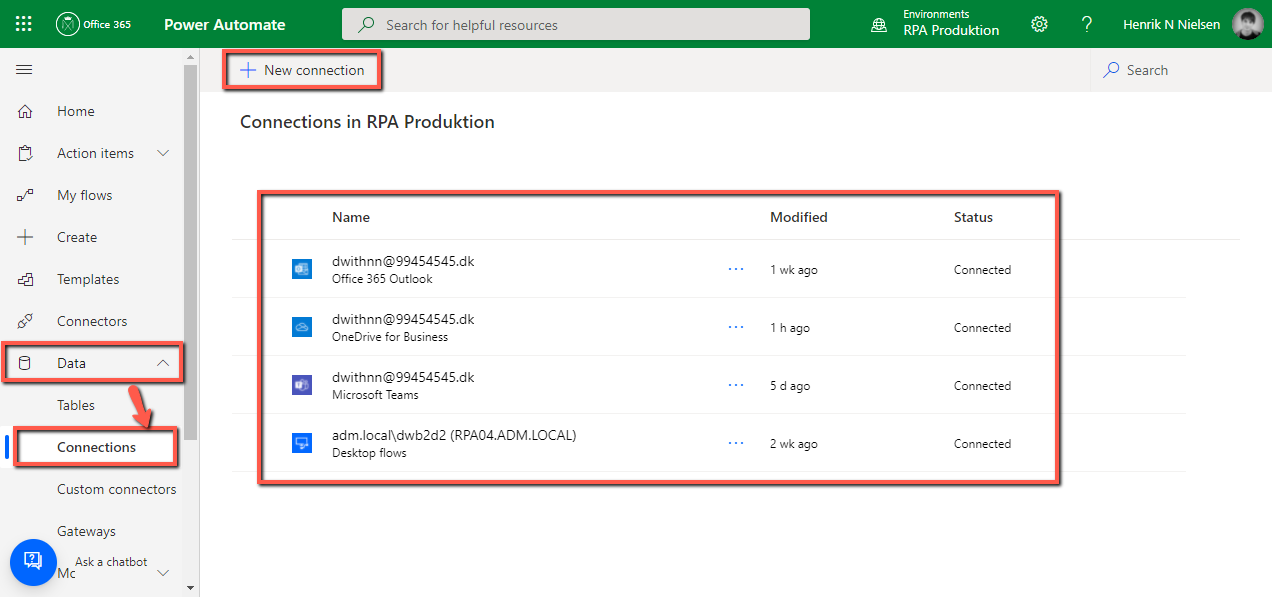Click Connected status for Office 365 Outlook

click(x=983, y=270)
